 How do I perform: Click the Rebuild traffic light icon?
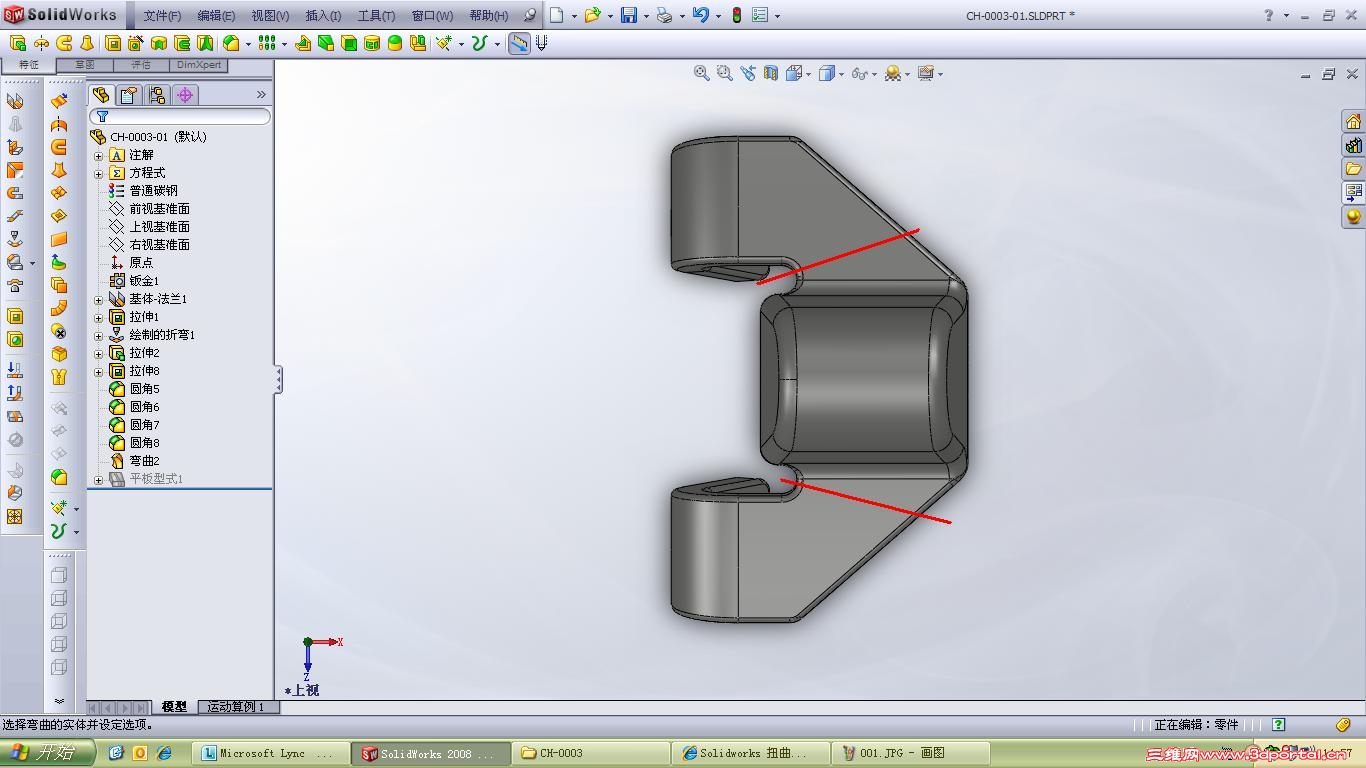737,15
